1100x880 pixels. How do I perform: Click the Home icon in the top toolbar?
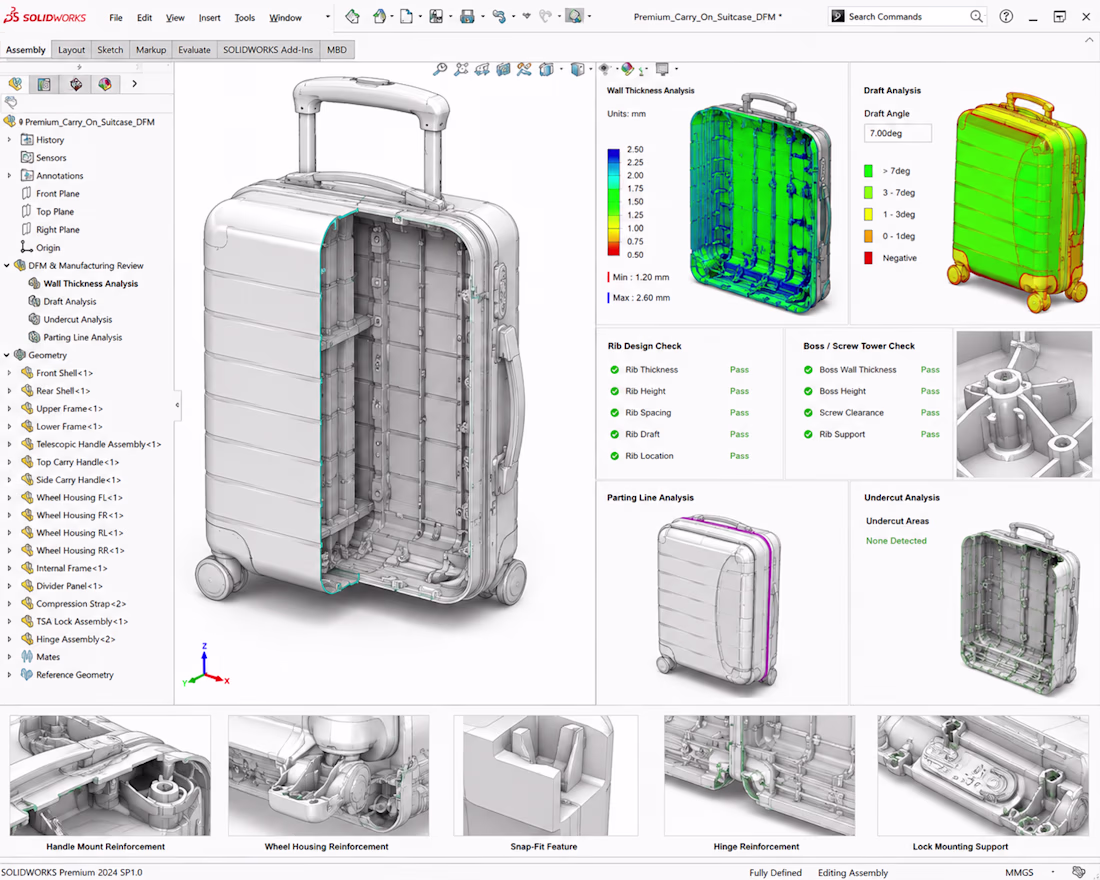click(352, 16)
